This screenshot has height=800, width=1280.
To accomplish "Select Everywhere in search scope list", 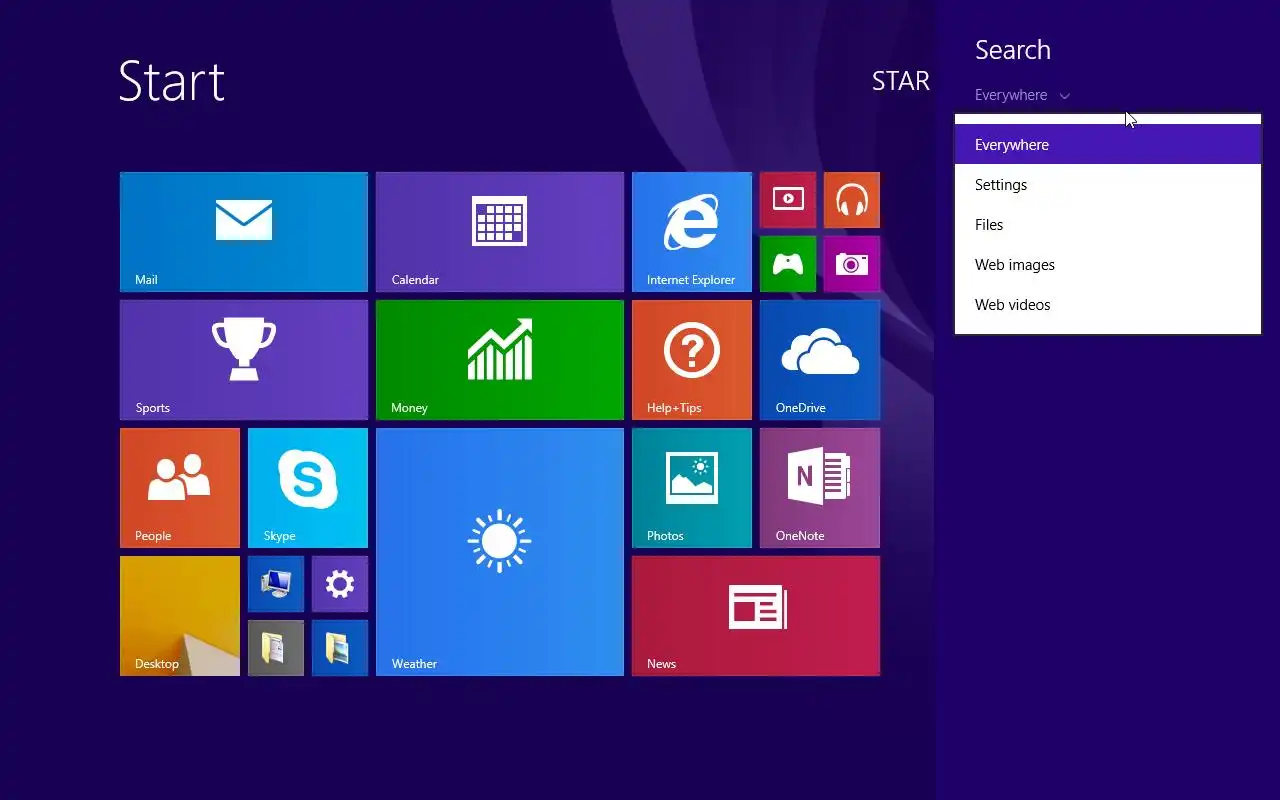I will click(x=1108, y=145).
